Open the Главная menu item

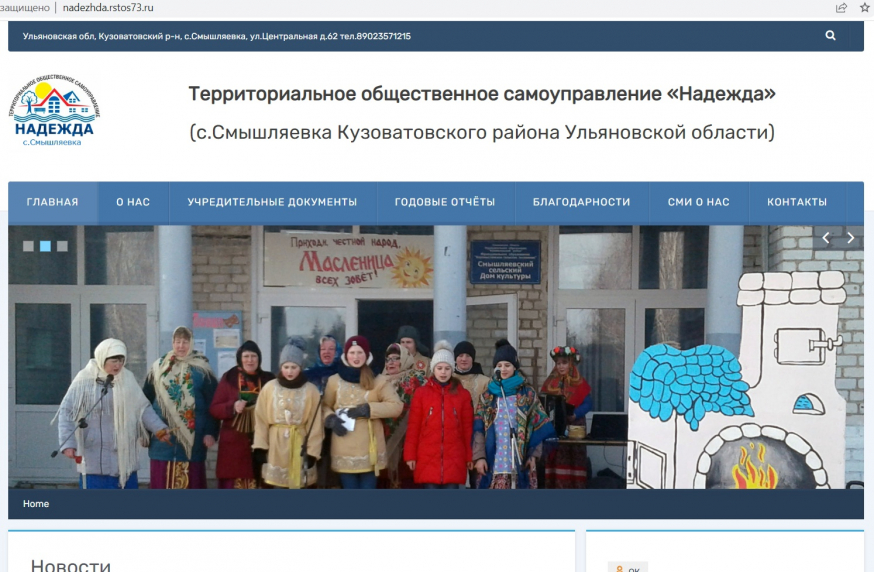(52, 202)
